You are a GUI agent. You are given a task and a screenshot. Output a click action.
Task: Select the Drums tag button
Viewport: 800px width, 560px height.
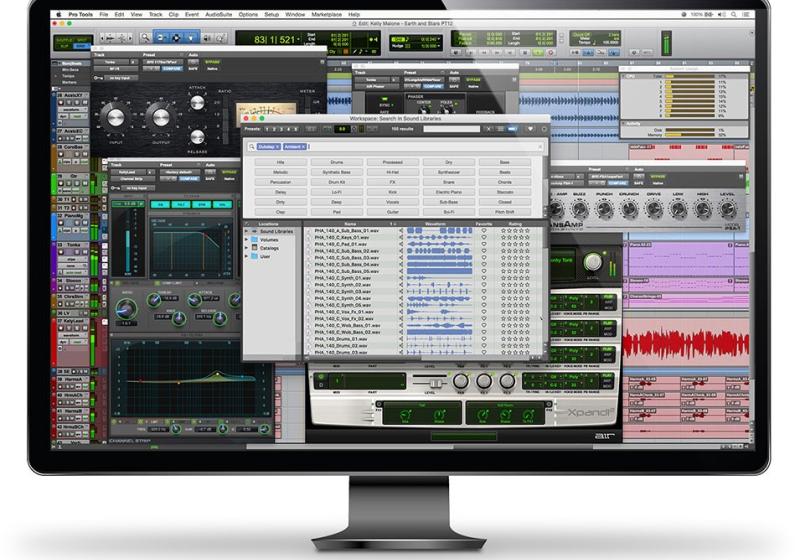click(336, 161)
